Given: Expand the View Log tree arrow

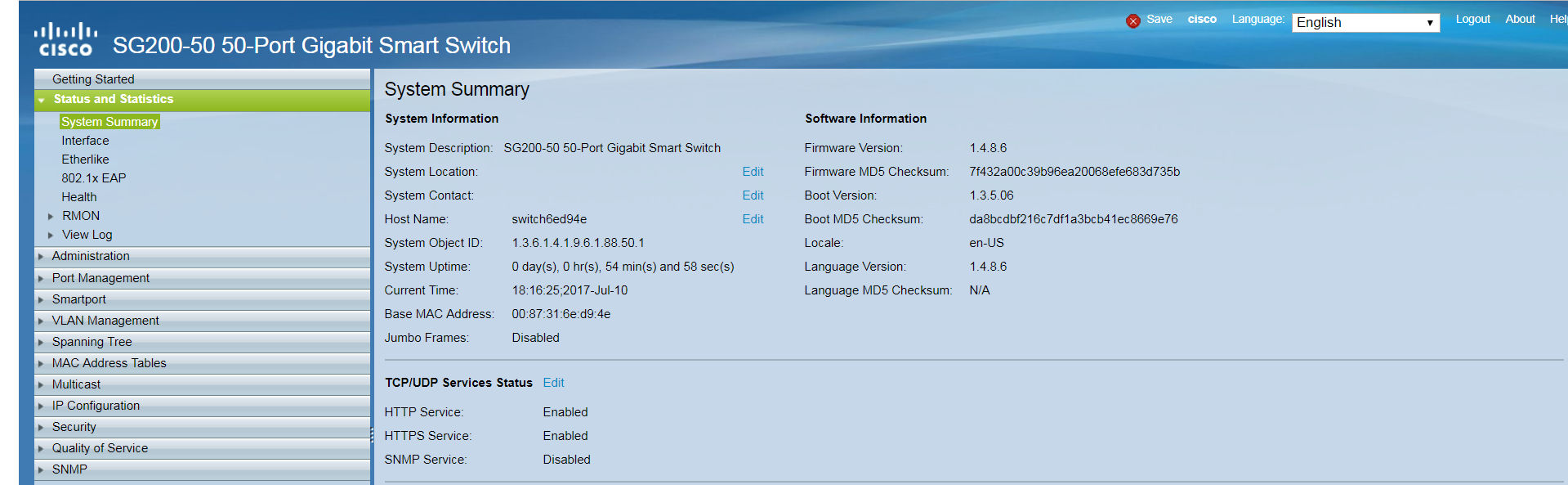Looking at the screenshot, I should (51, 236).
